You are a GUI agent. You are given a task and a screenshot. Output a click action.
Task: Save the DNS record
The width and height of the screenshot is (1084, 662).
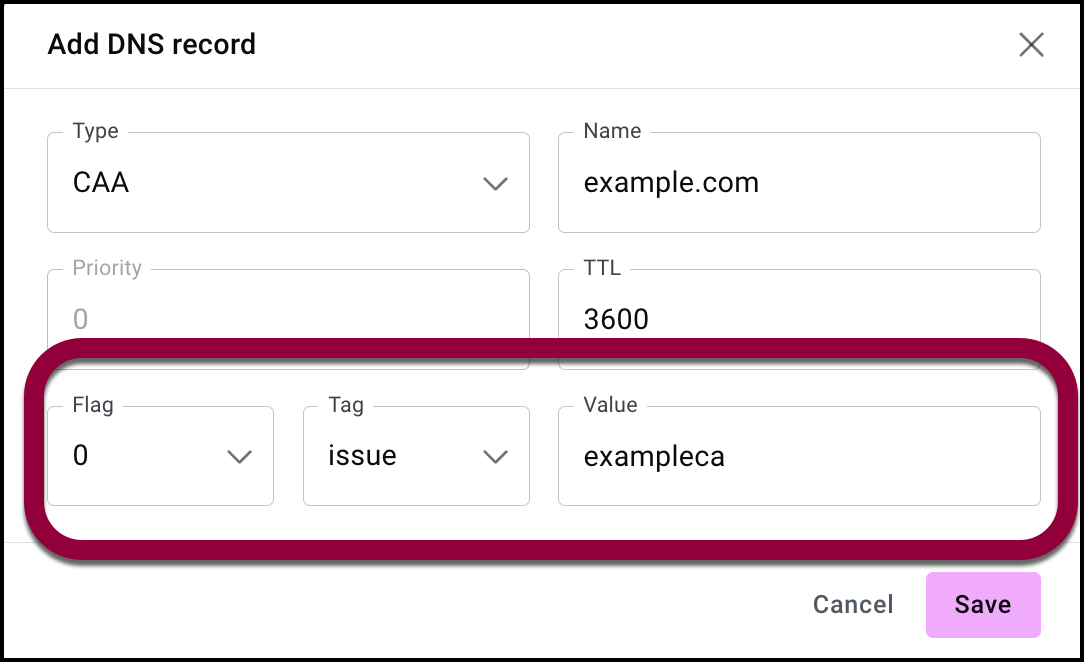coord(982,605)
